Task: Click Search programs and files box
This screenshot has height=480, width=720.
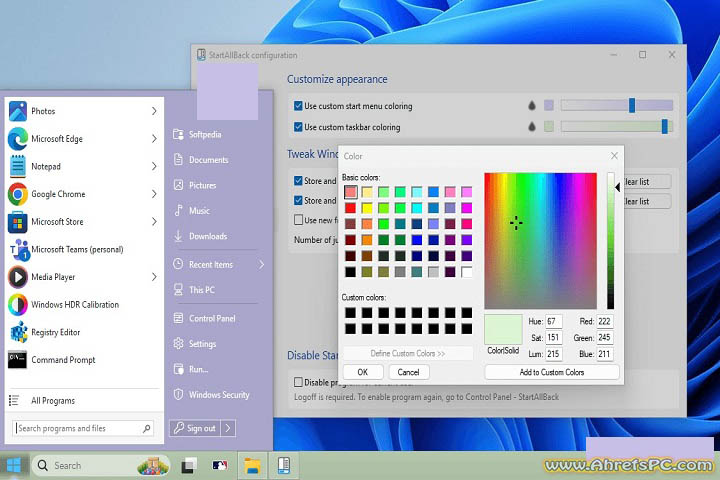Action: pyautogui.click(x=83, y=428)
